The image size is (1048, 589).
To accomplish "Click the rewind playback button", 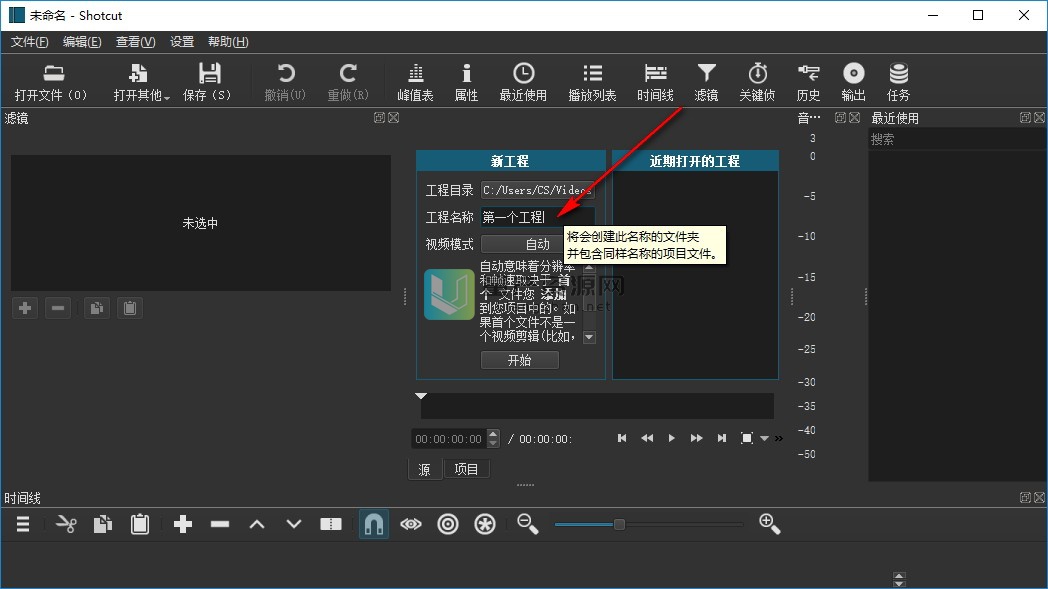I will coord(647,438).
